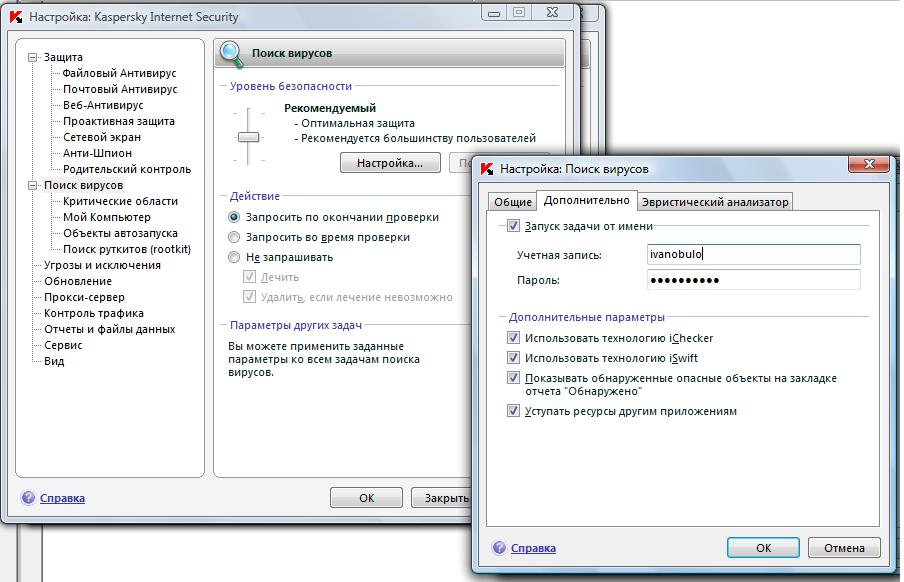Open Контроль трафика section

pyautogui.click(x=94, y=313)
